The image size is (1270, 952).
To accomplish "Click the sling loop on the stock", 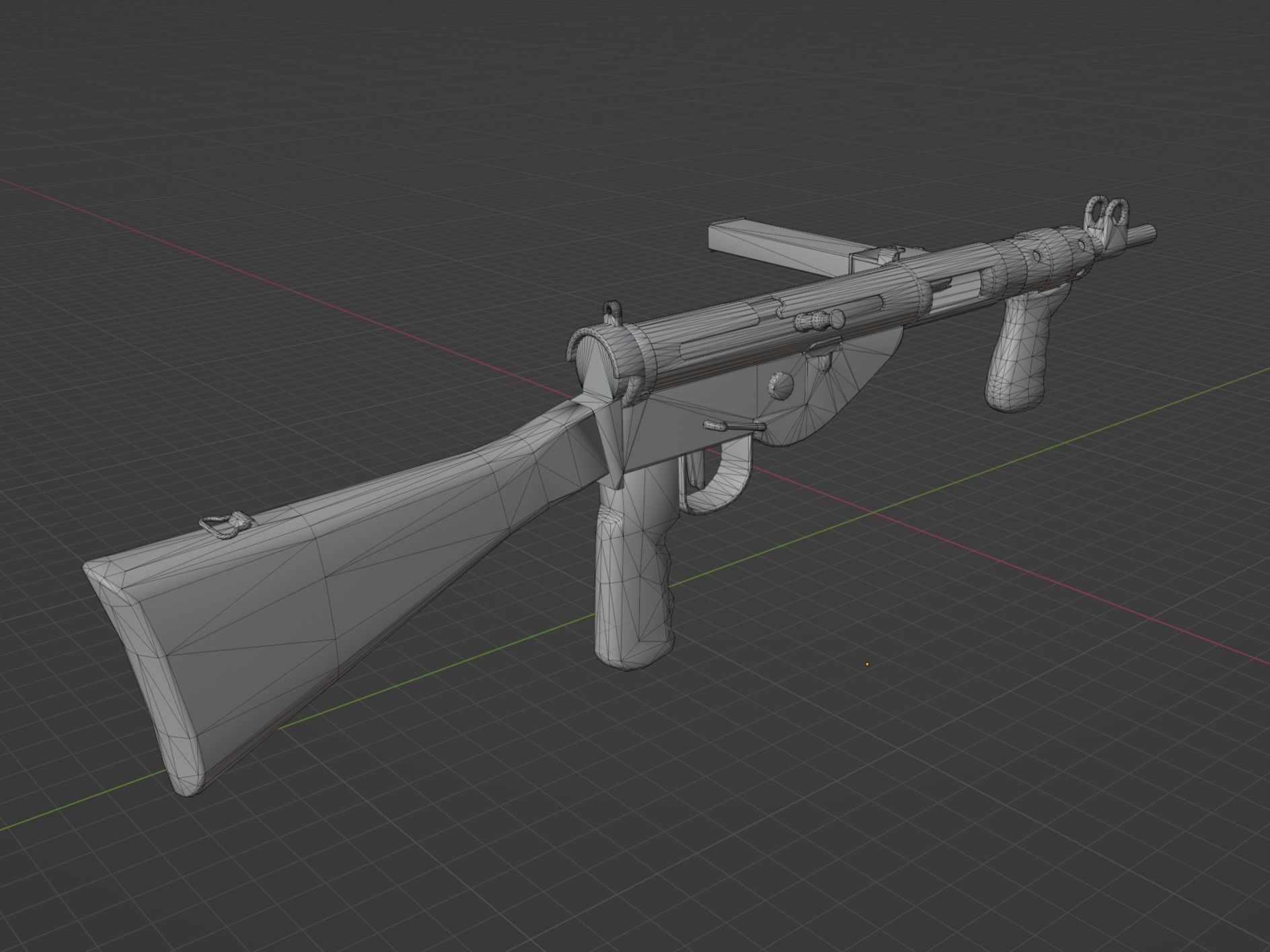I will (227, 524).
